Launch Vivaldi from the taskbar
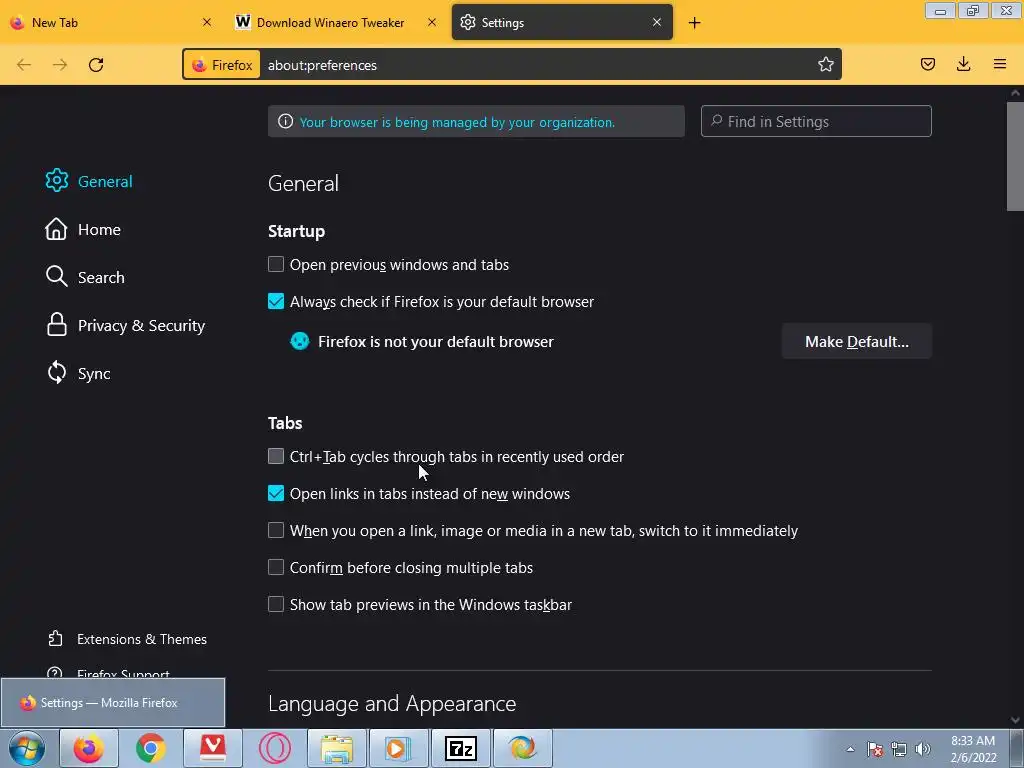The height and width of the screenshot is (768, 1024). (x=213, y=748)
